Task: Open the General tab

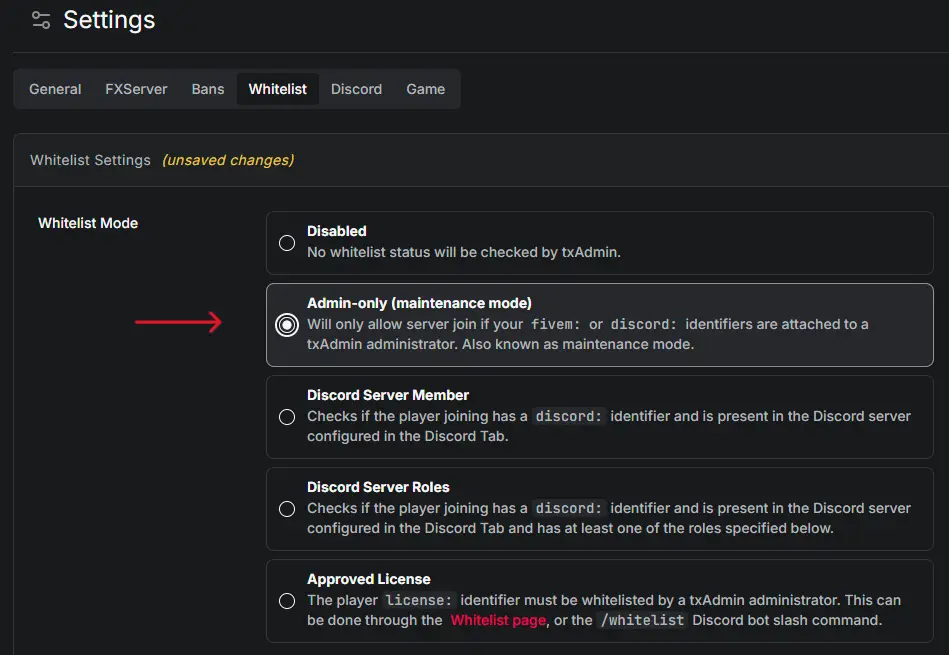Action: tap(55, 89)
